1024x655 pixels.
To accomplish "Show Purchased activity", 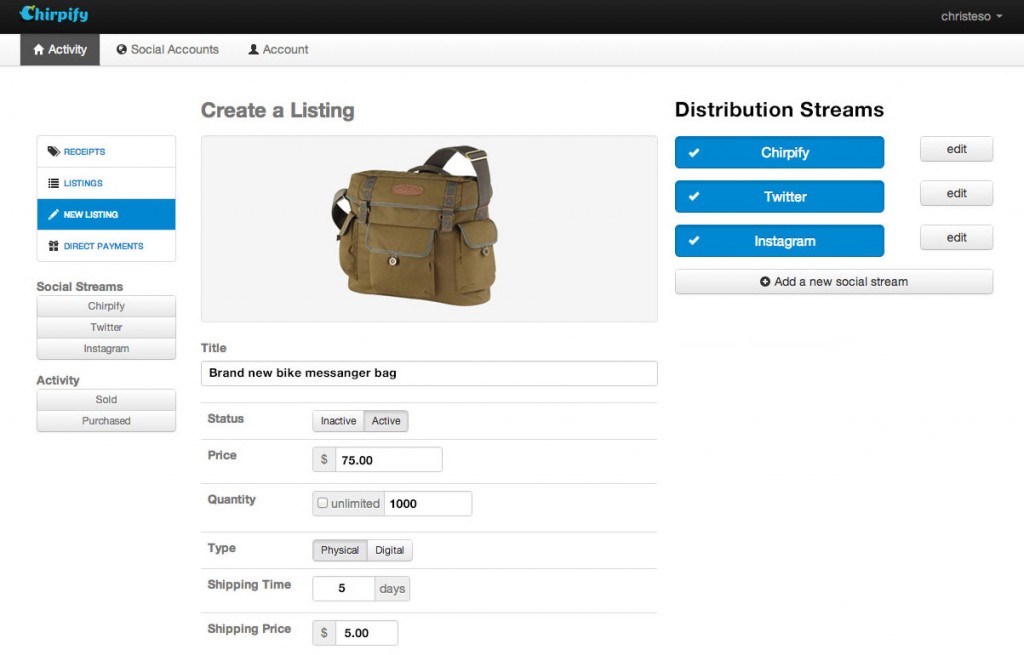I will [106, 421].
